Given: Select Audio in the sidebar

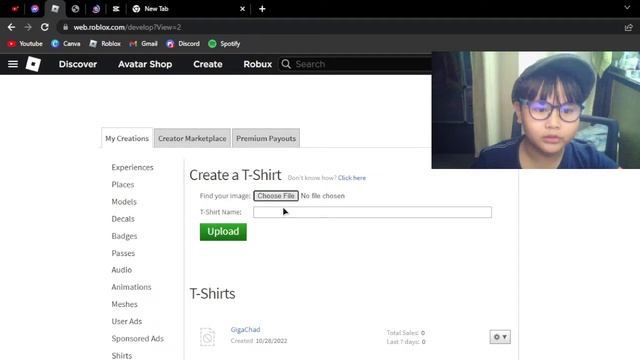Looking at the screenshot, I should [x=122, y=270].
